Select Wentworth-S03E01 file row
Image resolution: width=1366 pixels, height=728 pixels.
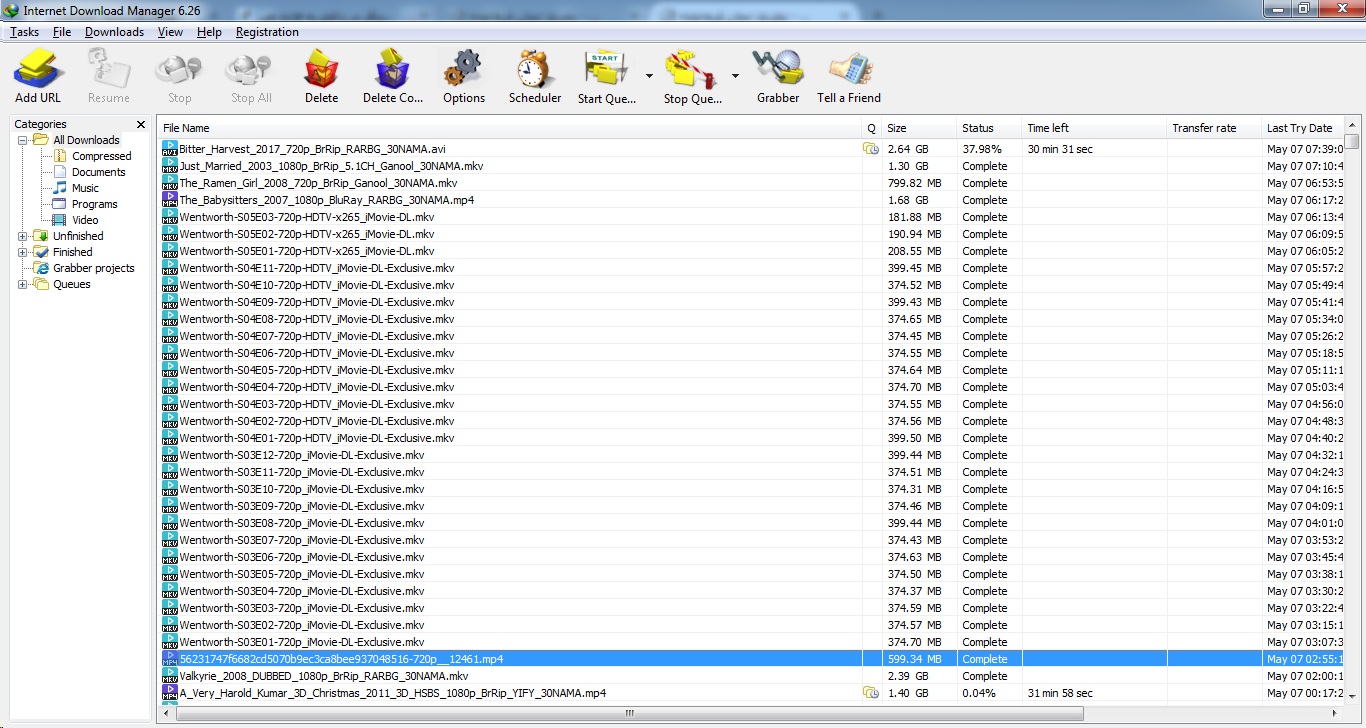coord(750,642)
